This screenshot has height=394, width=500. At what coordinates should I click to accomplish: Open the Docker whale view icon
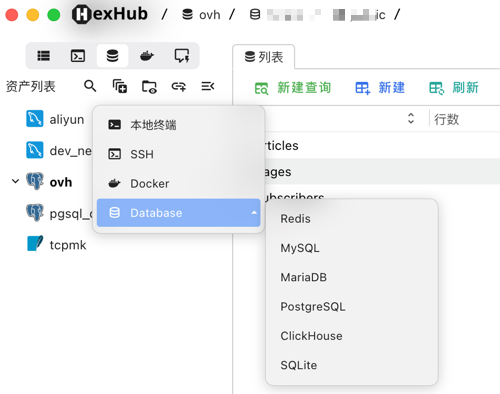[147, 56]
